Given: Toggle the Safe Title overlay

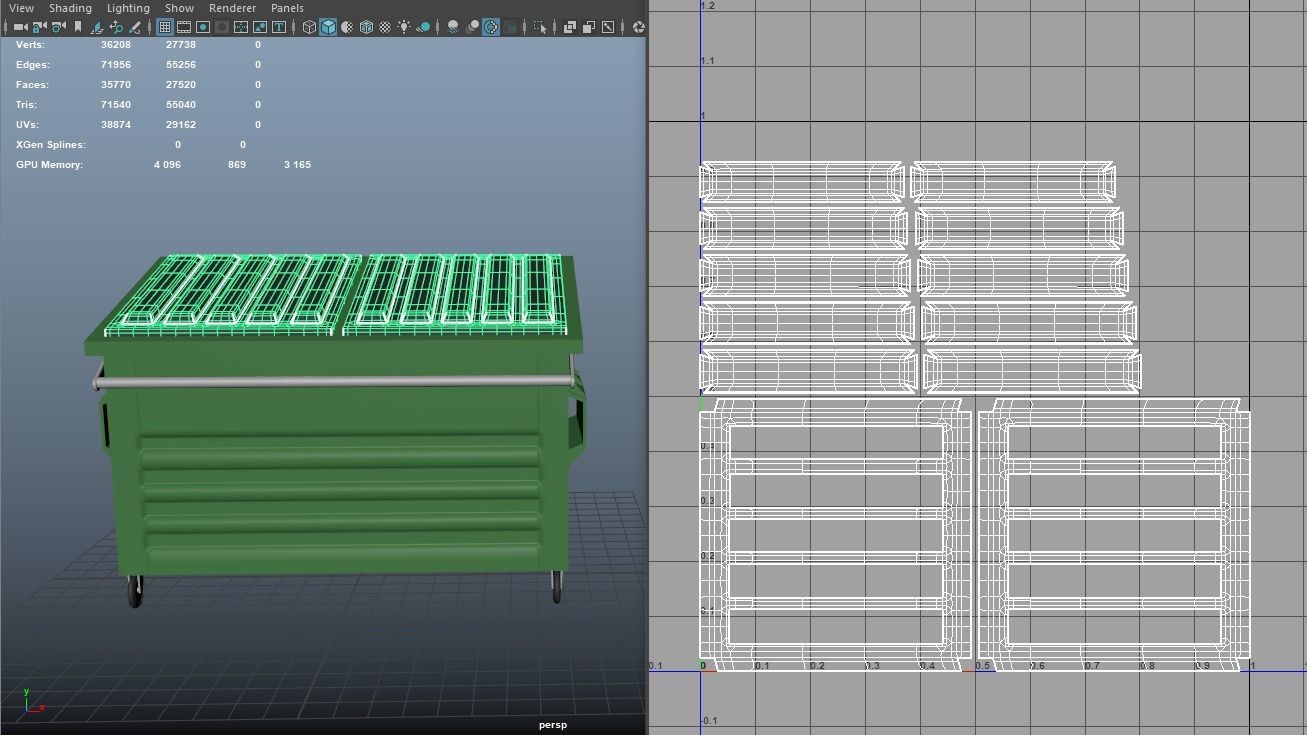Looking at the screenshot, I should click(x=279, y=27).
